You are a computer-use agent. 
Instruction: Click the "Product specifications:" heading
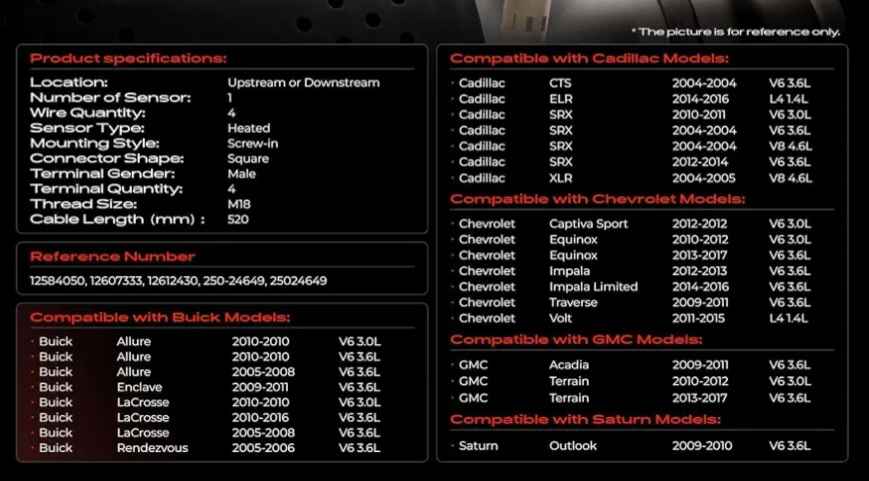pos(128,59)
